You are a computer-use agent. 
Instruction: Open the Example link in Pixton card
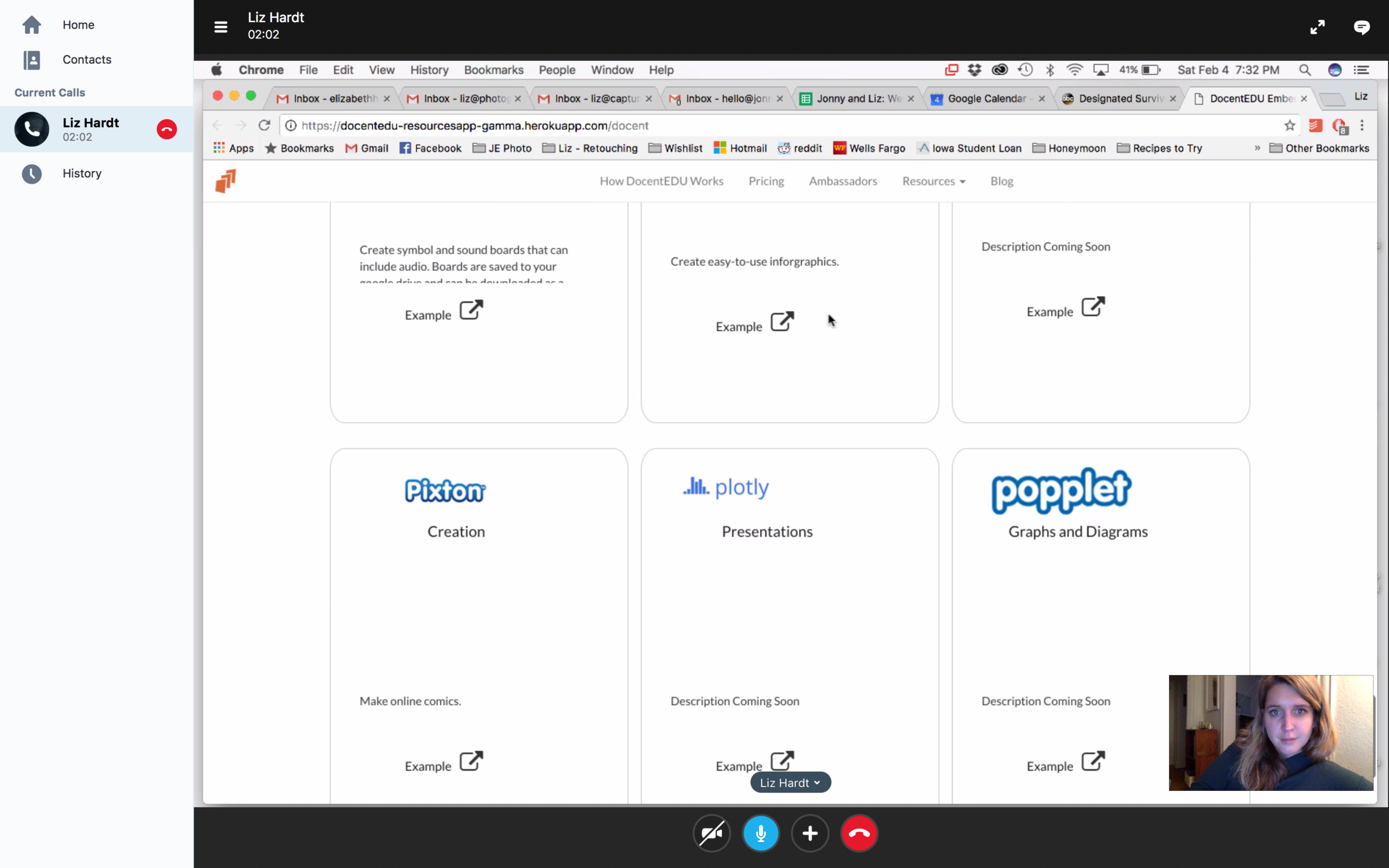[x=444, y=762]
